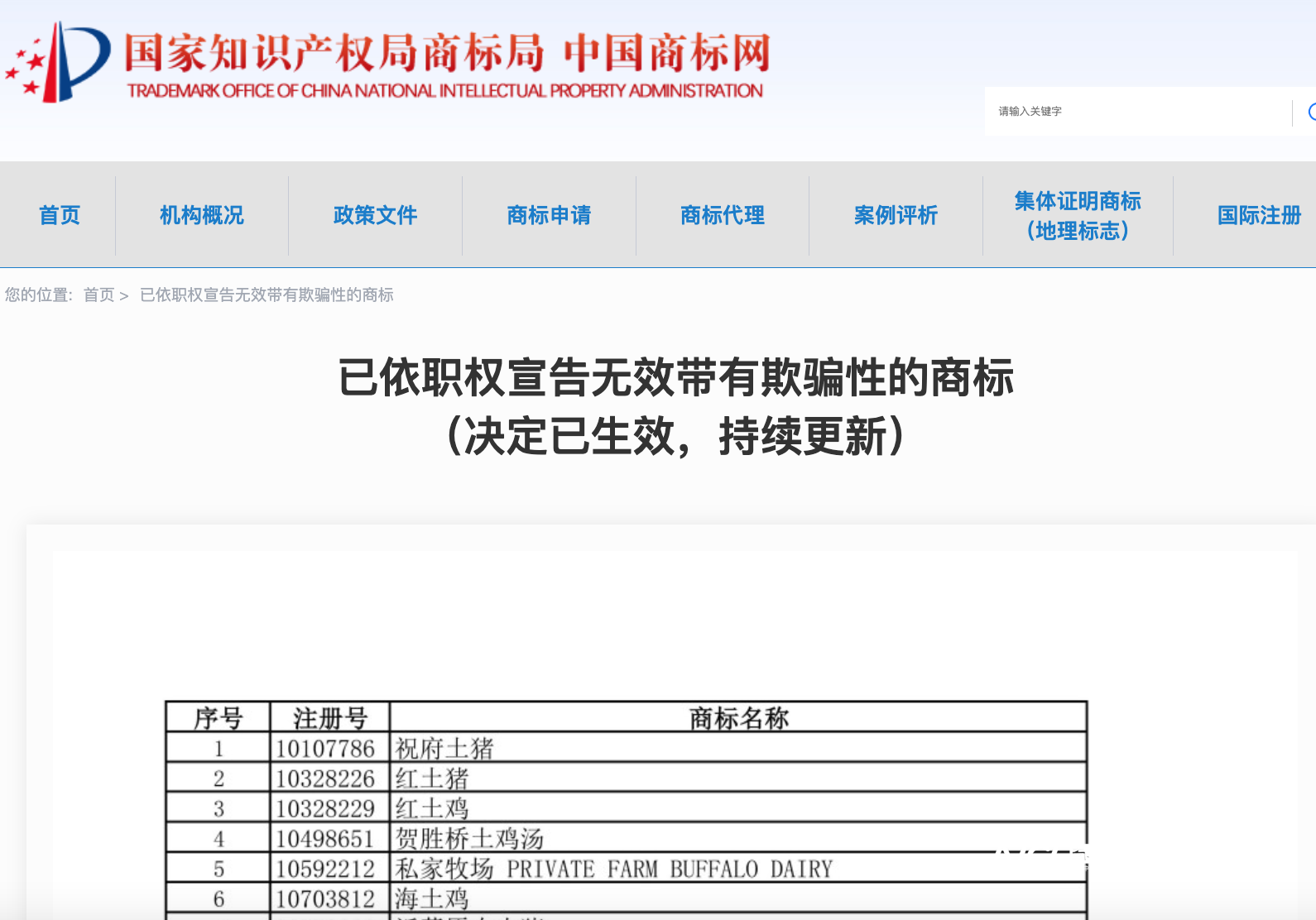The width and height of the screenshot is (1316, 920).
Task: Focus the 请输入关键字 search field
Action: 1138,111
